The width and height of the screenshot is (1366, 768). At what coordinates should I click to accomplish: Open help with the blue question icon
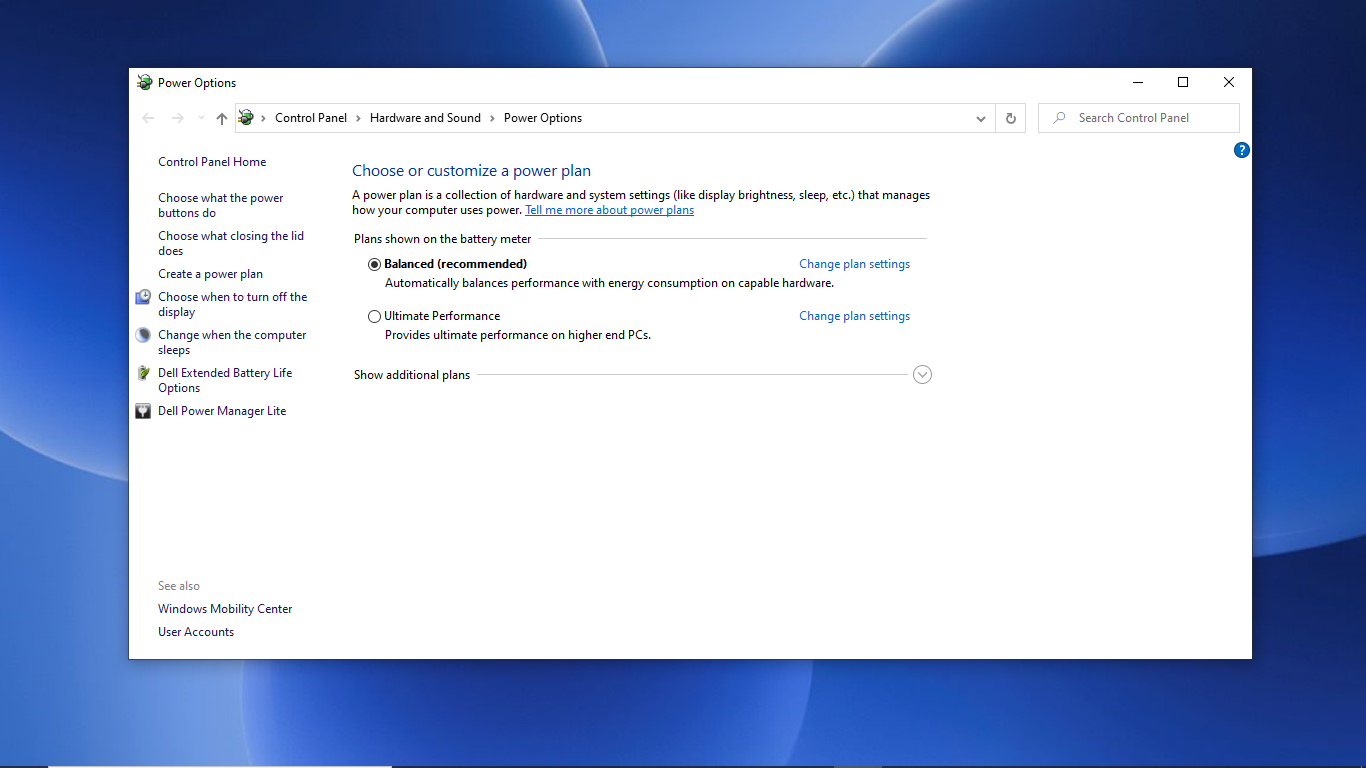click(1242, 150)
